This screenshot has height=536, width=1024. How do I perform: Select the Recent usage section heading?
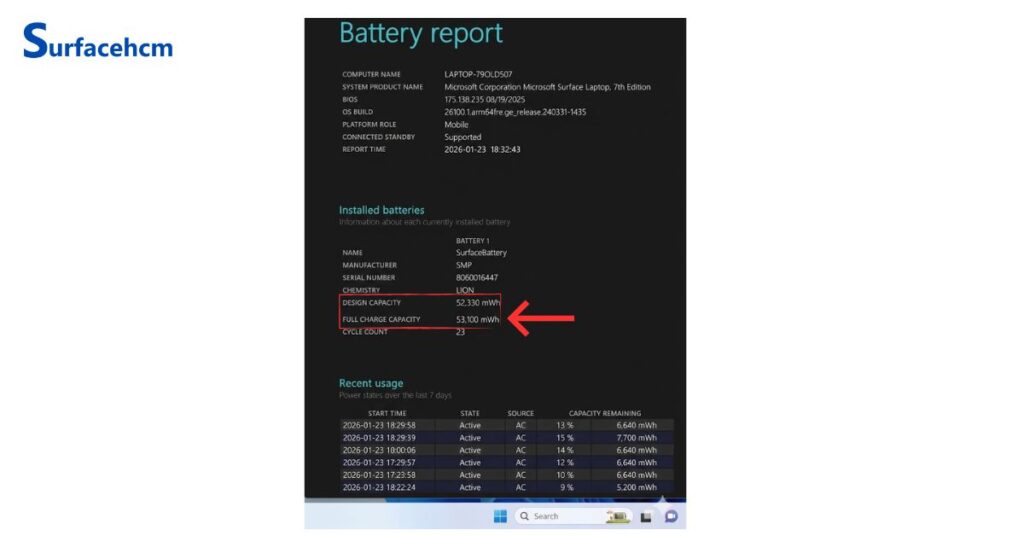pyautogui.click(x=370, y=383)
